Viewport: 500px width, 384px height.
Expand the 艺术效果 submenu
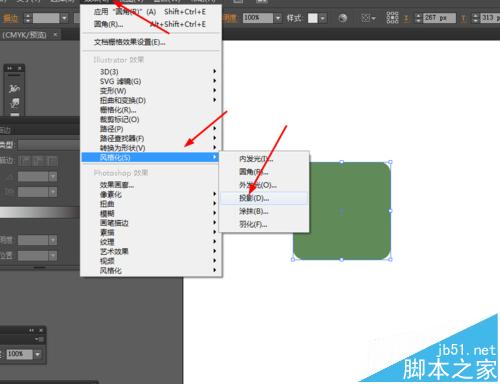click(150, 251)
